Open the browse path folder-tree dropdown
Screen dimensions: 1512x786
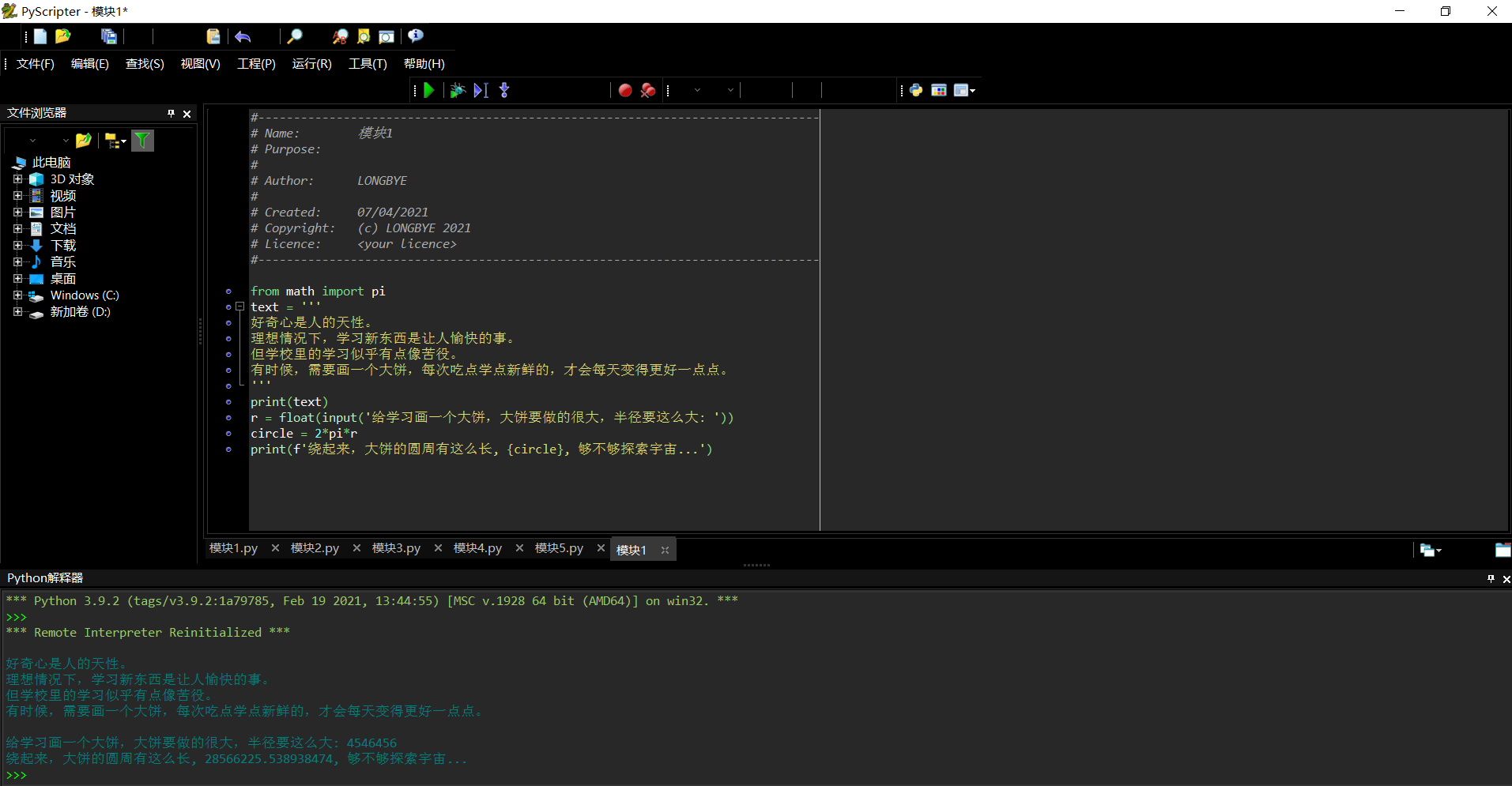click(115, 141)
